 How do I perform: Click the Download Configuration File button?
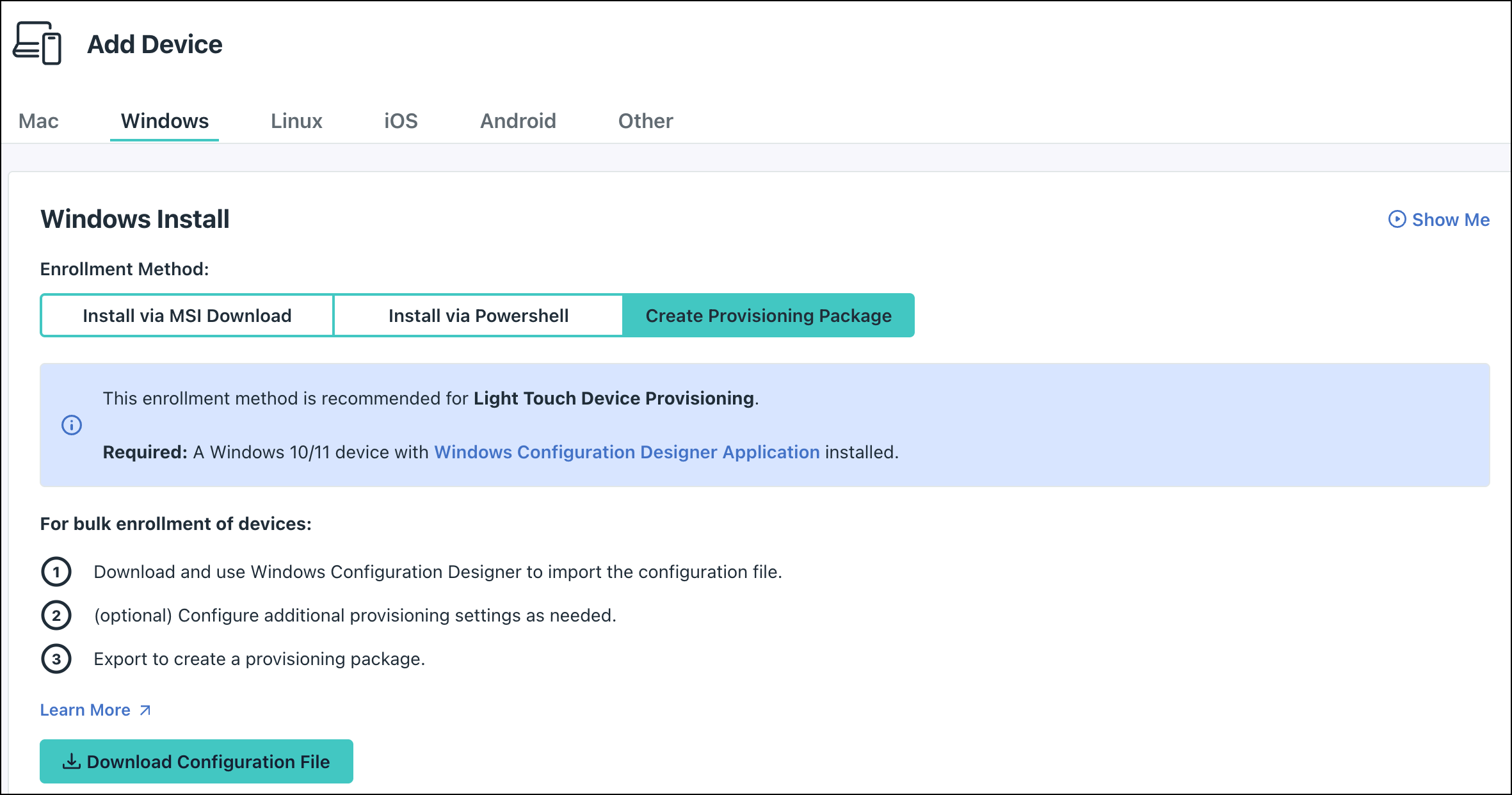tap(196, 761)
